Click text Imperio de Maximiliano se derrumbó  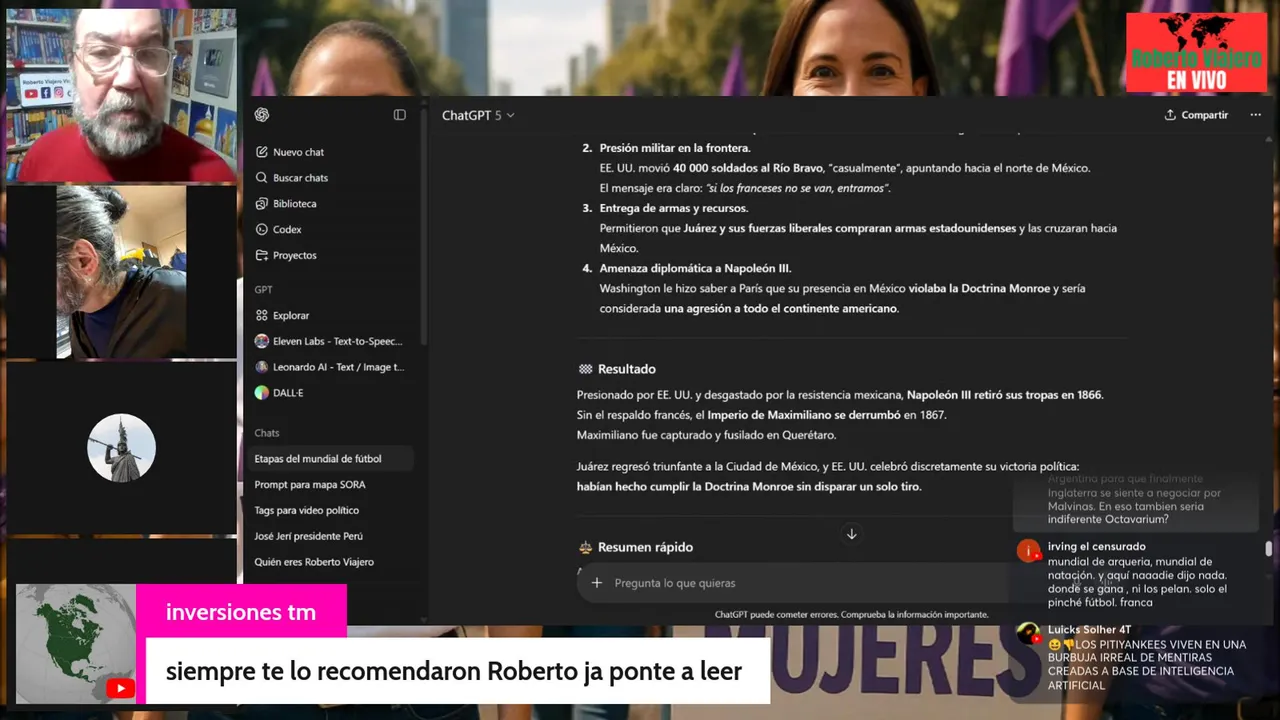(804, 415)
